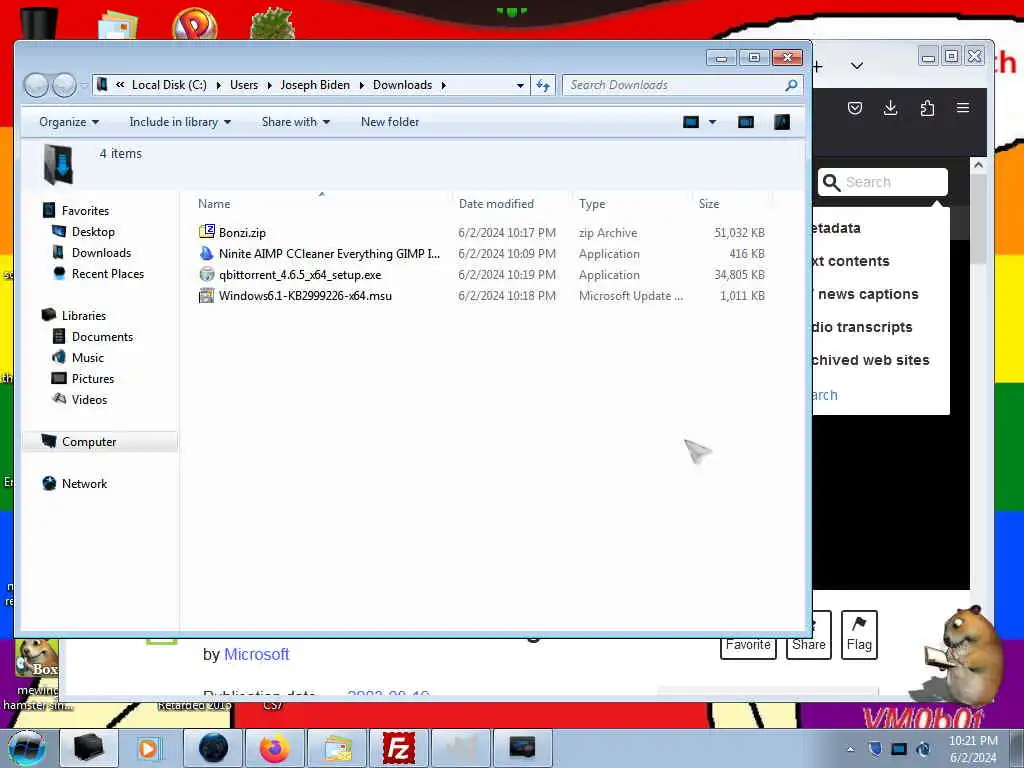Open Firefox hamburger menu
This screenshot has width=1024, height=768.
[963, 108]
